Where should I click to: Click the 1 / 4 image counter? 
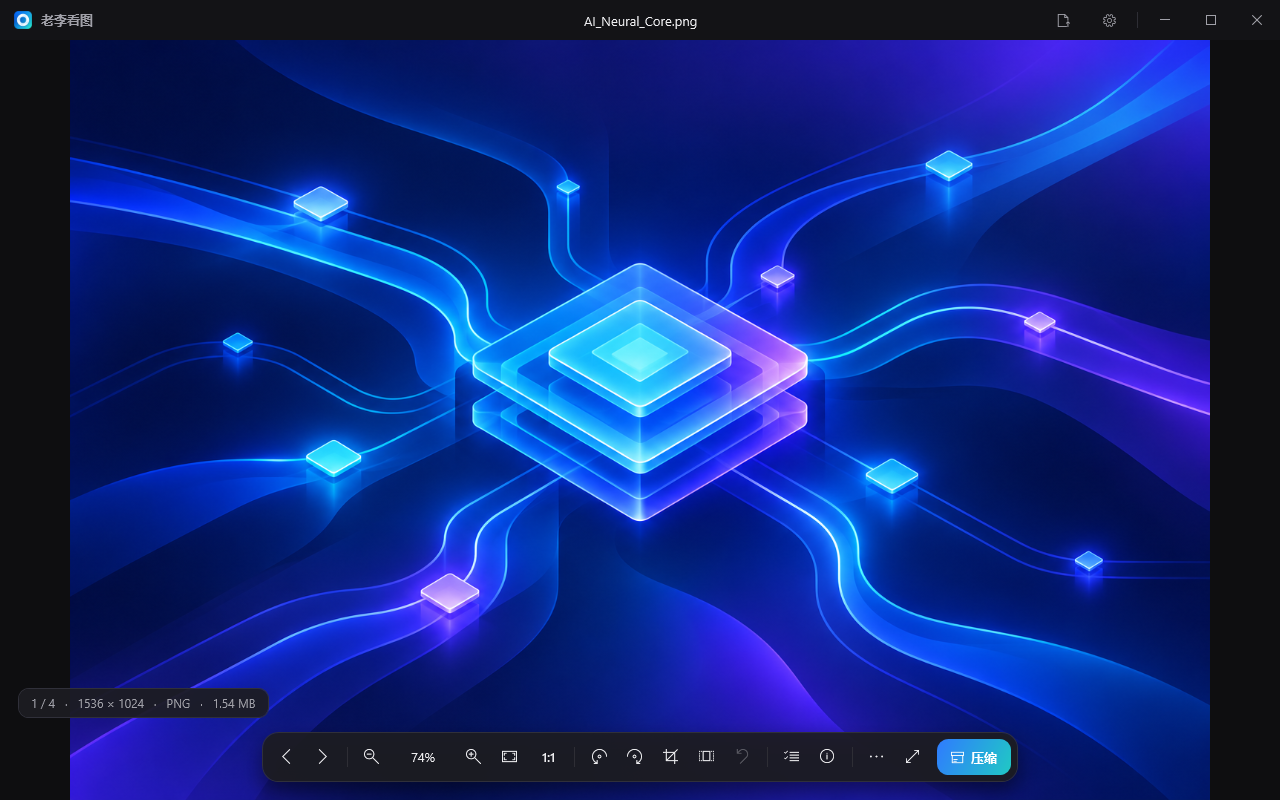coord(43,704)
